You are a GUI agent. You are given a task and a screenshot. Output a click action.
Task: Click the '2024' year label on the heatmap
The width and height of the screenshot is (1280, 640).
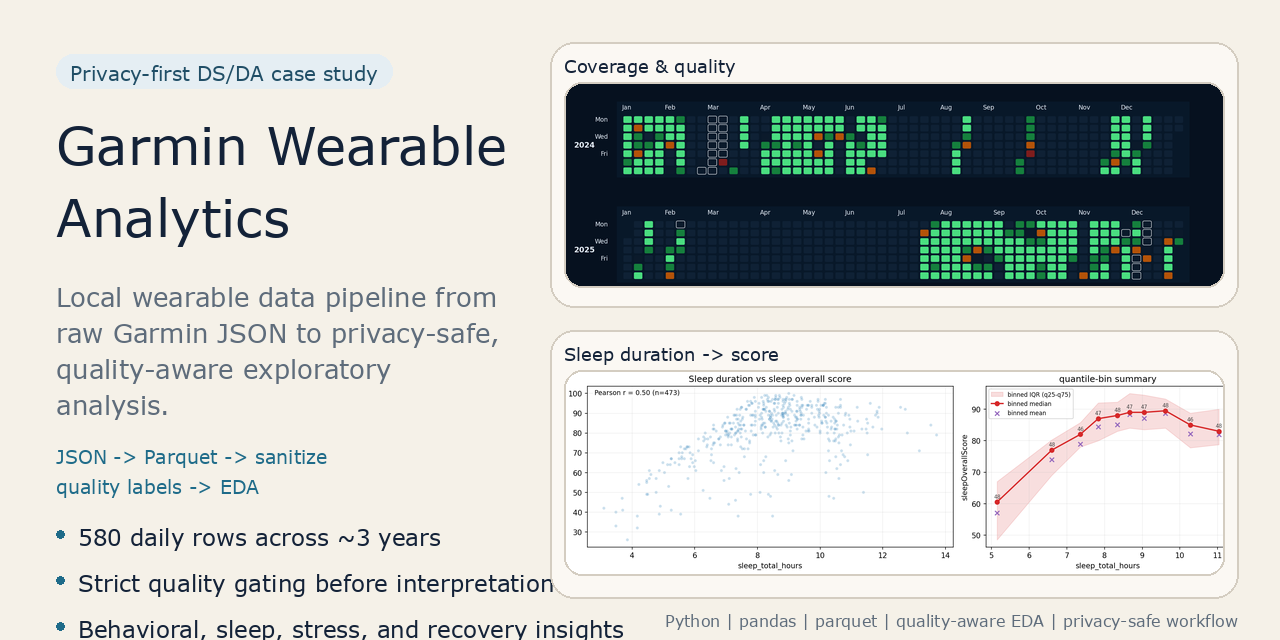[584, 145]
